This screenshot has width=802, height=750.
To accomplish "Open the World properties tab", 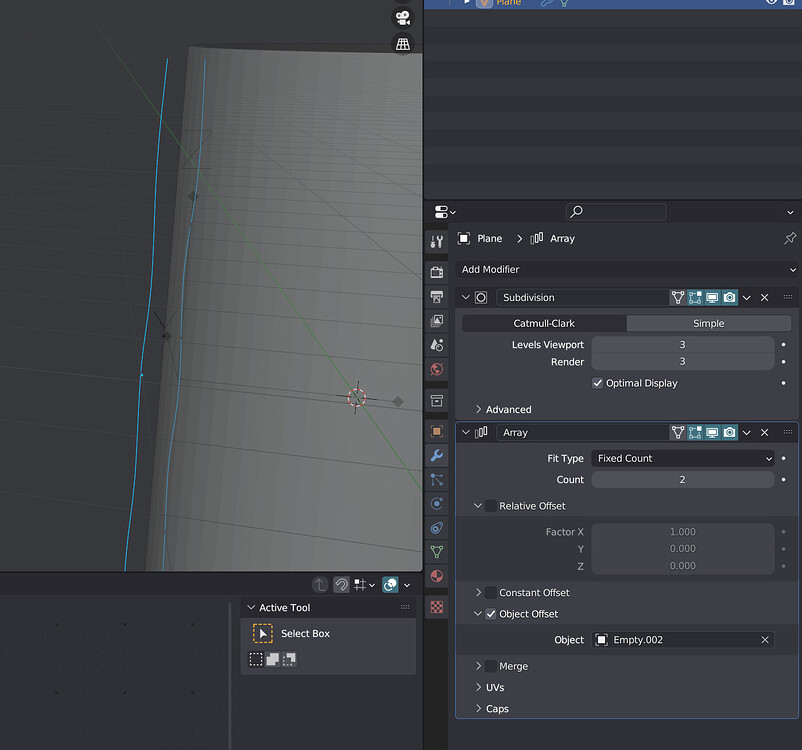I will tap(436, 369).
